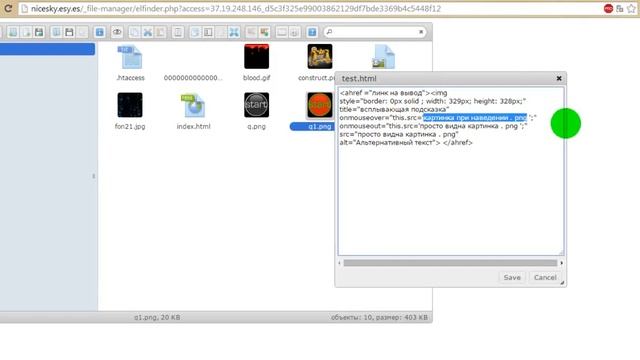The width and height of the screenshot is (640, 360).
Task: Click the highlighted 'картинка при наведении . png' text
Action: pos(475,118)
